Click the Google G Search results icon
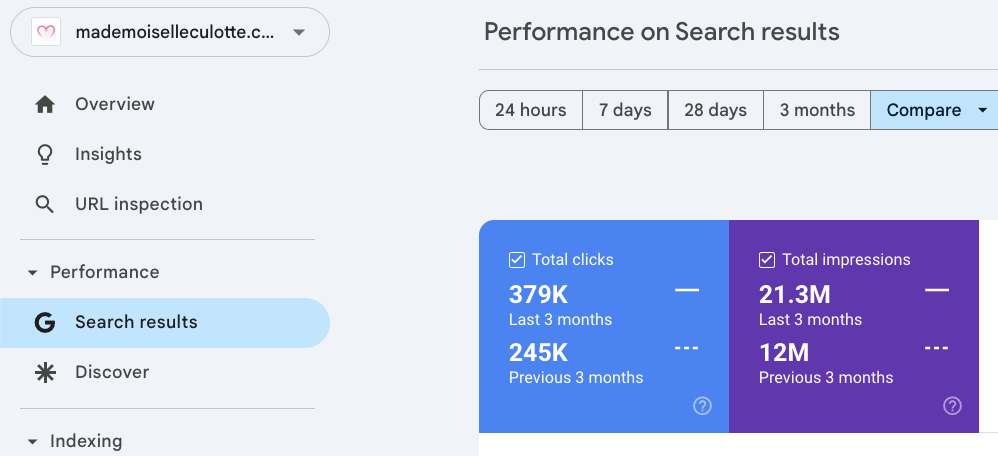This screenshot has height=456, width=998. (44, 322)
